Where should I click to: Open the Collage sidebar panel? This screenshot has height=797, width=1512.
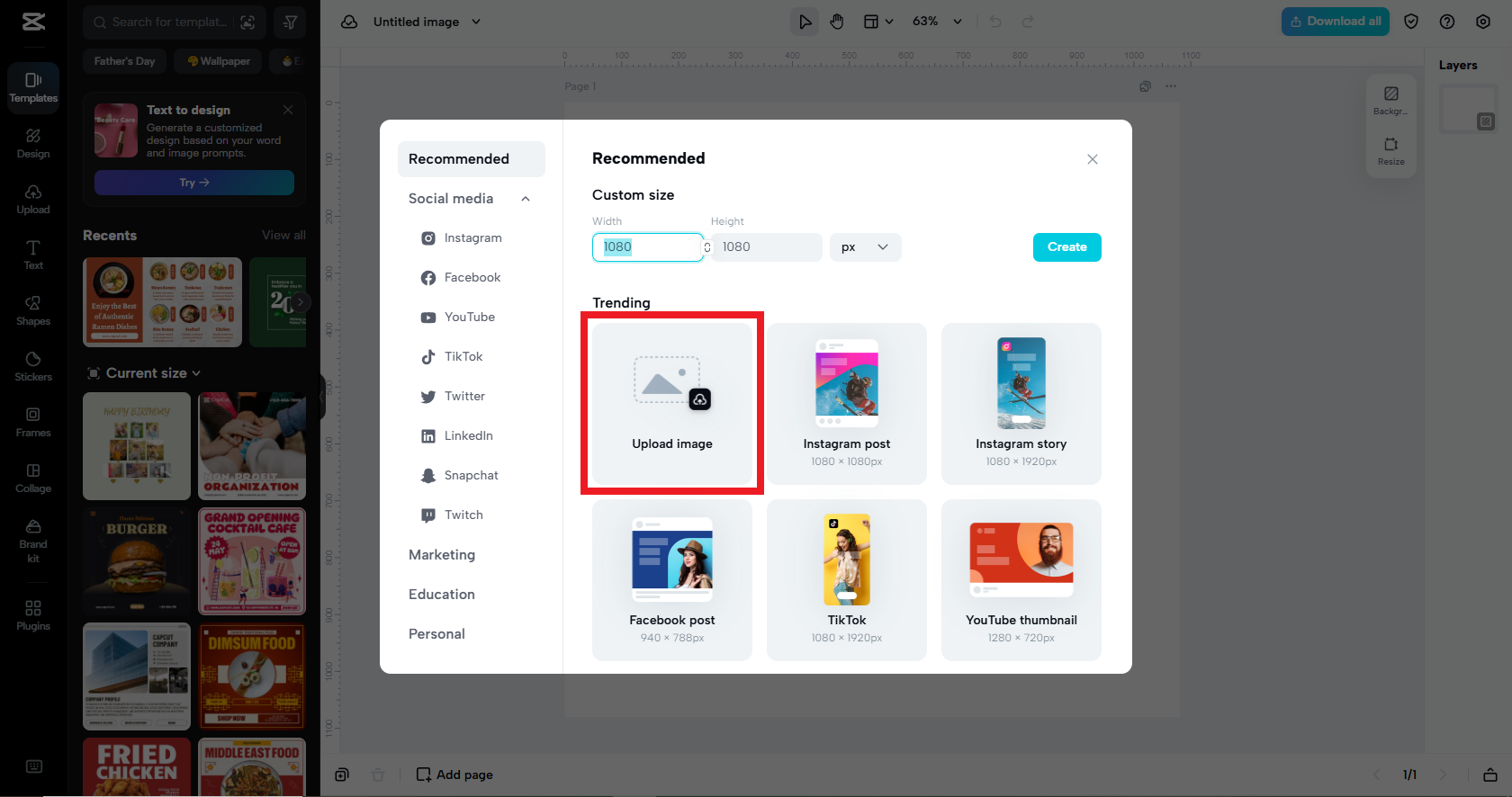[x=33, y=478]
